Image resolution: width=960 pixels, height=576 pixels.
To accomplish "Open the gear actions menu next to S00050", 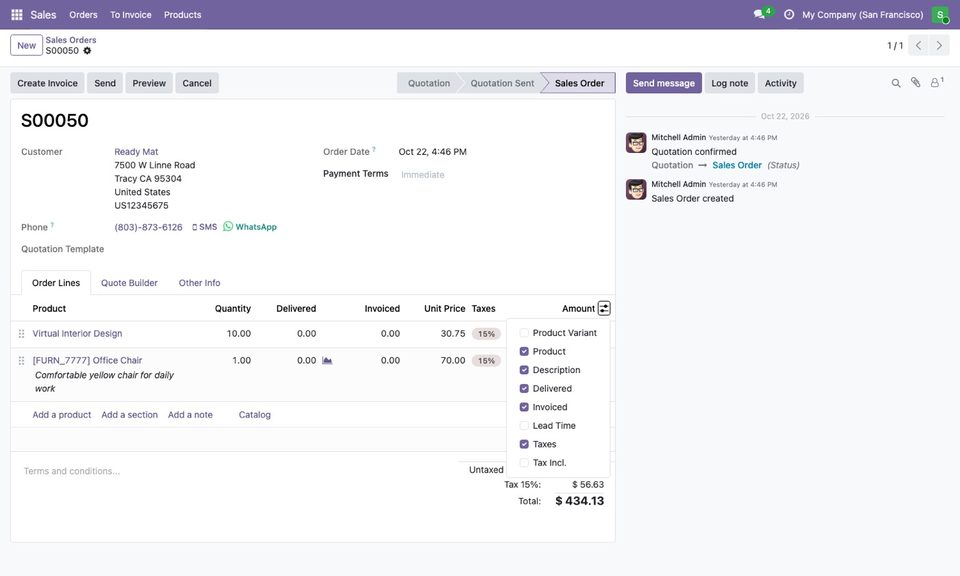I will click(x=87, y=51).
